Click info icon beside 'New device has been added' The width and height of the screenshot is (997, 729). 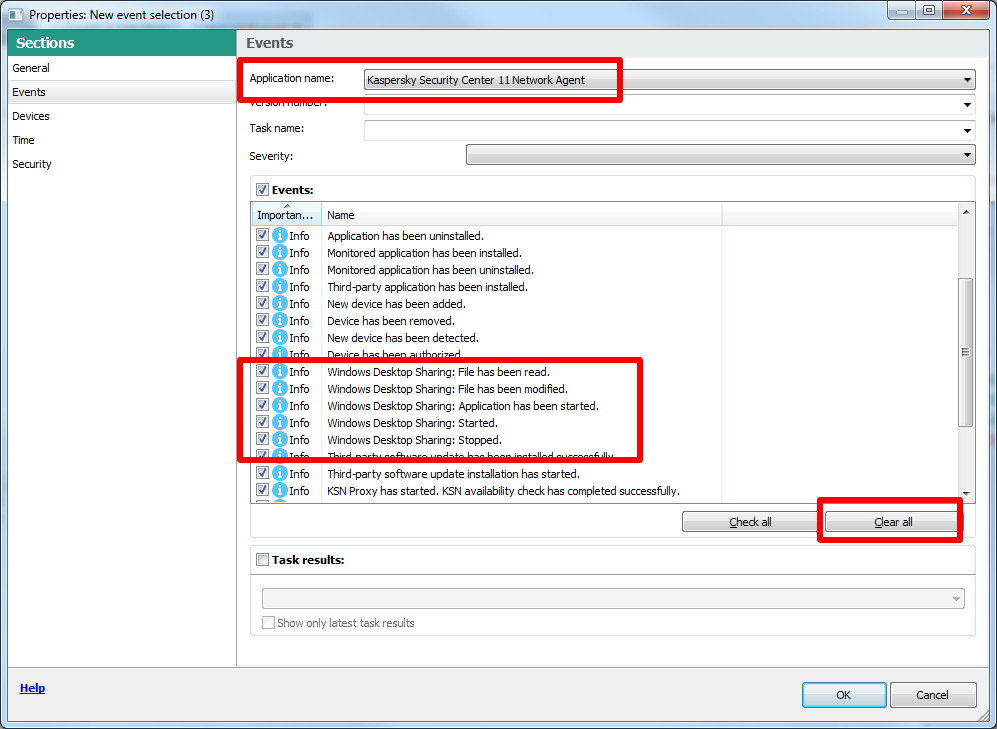(280, 304)
